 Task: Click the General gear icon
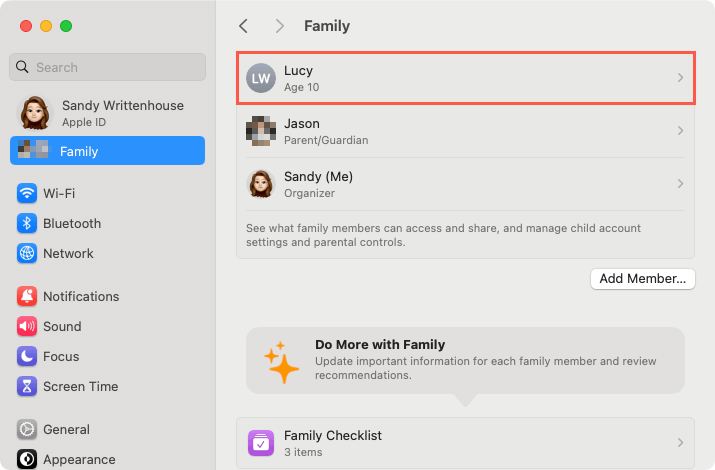point(27,429)
